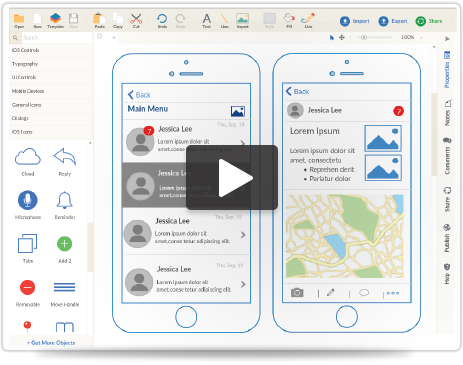
Task: Select the map thumbnail in the right phone
Action: coord(345,236)
